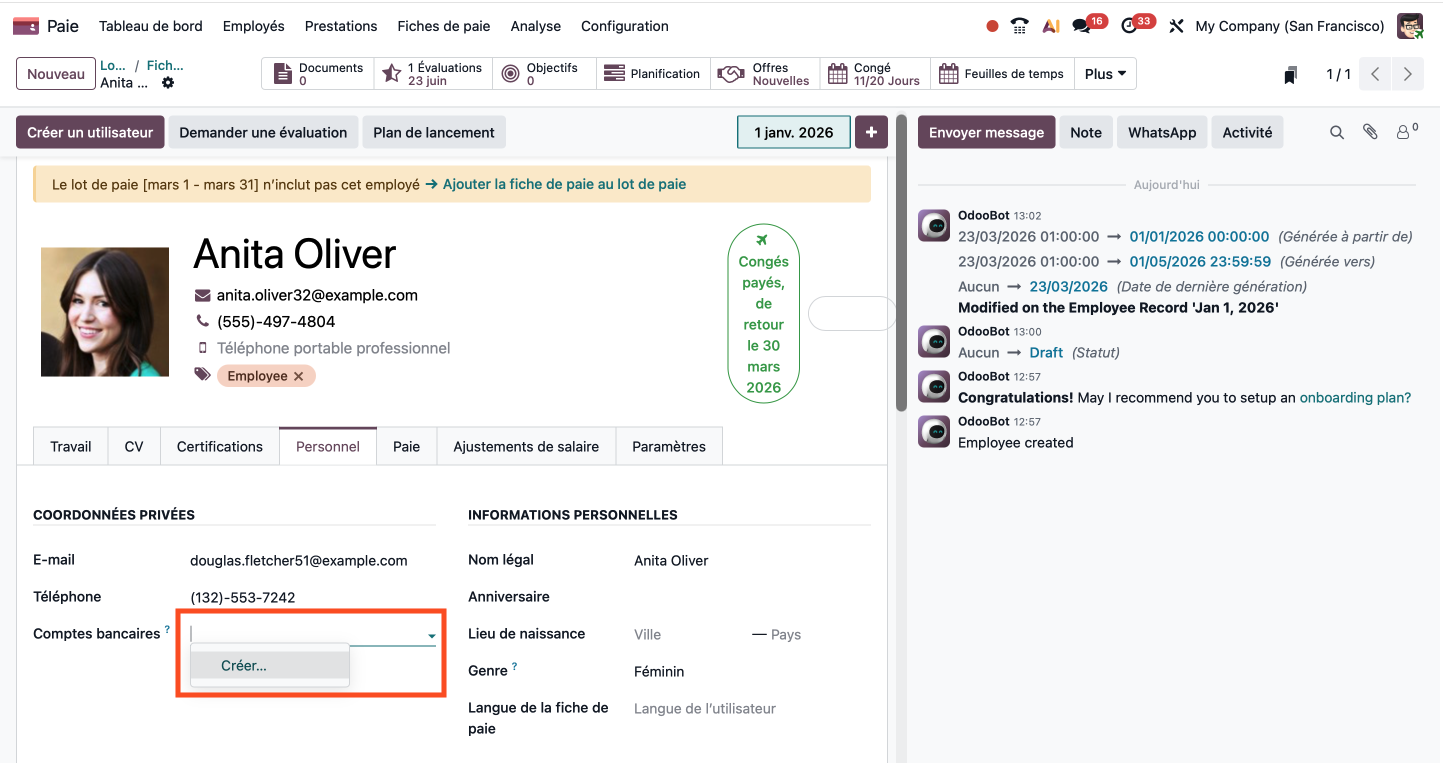Screen dimensions: 1443x763
Task: Remove the Employee tag with its X
Action: [x=298, y=376]
